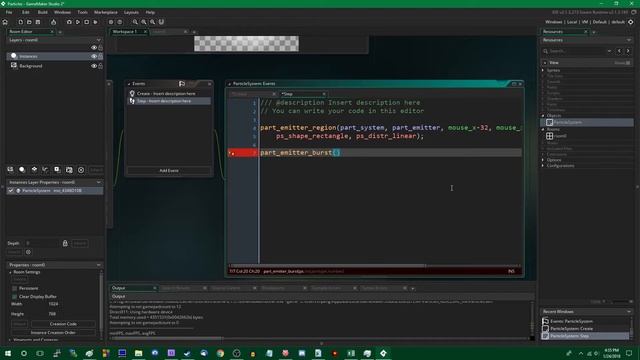This screenshot has height=360, width=640.
Task: Click the Help circle toolbar icon
Action: pyautogui.click(x=120, y=22)
